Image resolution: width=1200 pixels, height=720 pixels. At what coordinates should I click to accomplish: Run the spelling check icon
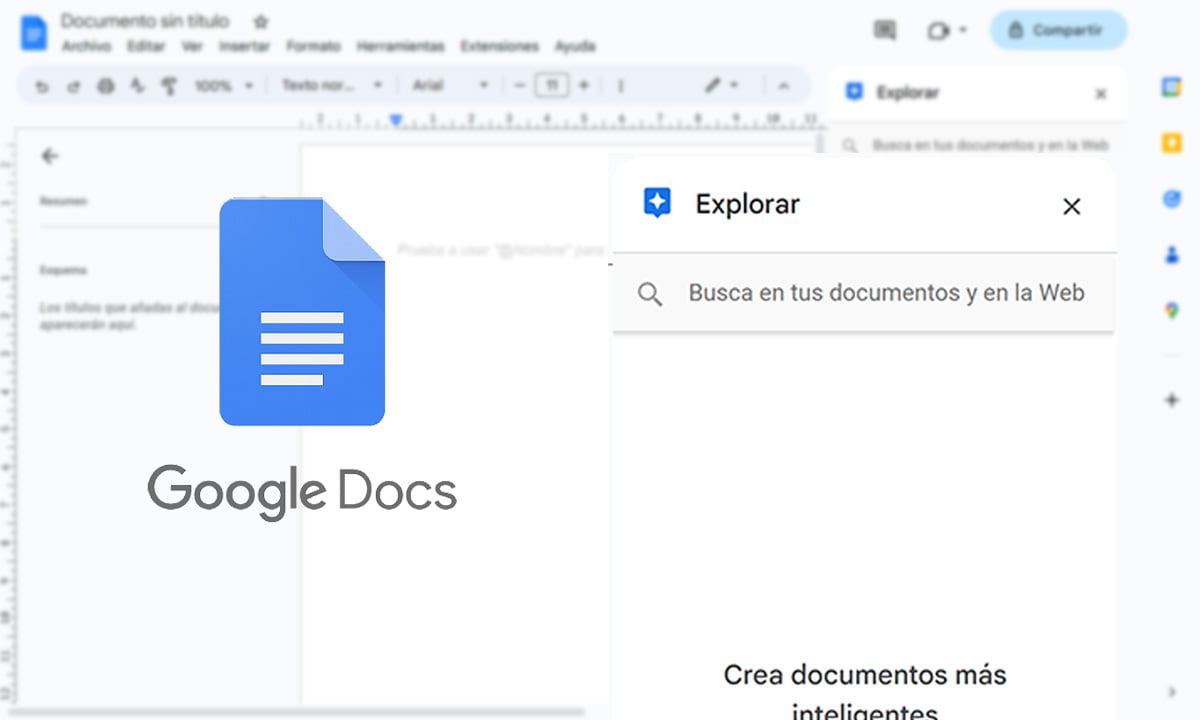[x=138, y=86]
